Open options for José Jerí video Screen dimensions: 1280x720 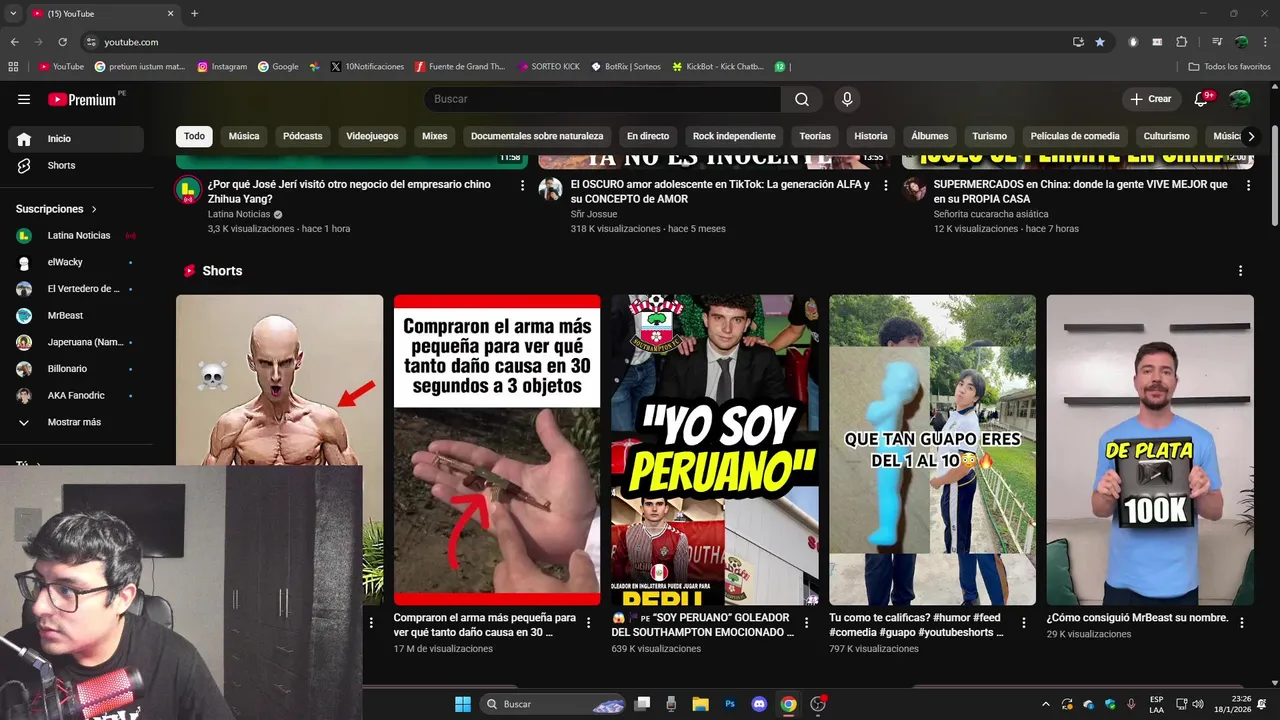tap(522, 185)
